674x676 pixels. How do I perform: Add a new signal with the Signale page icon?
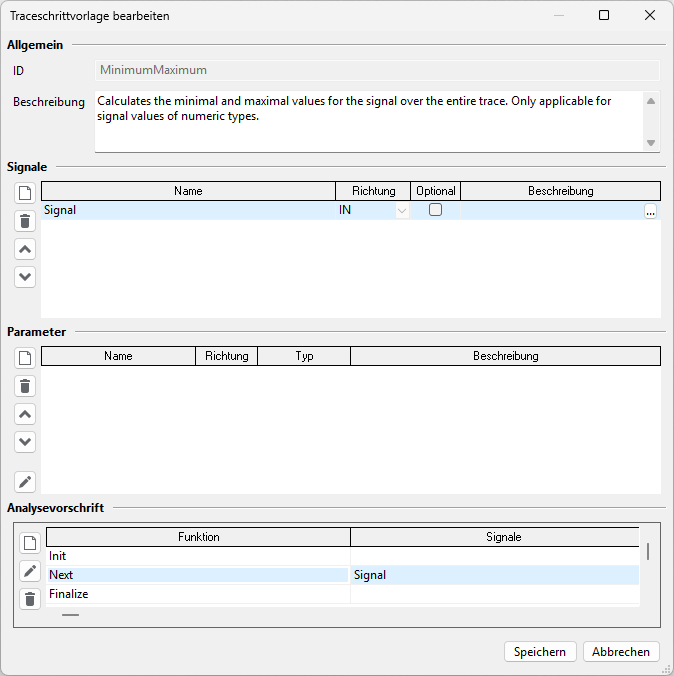coord(25,193)
